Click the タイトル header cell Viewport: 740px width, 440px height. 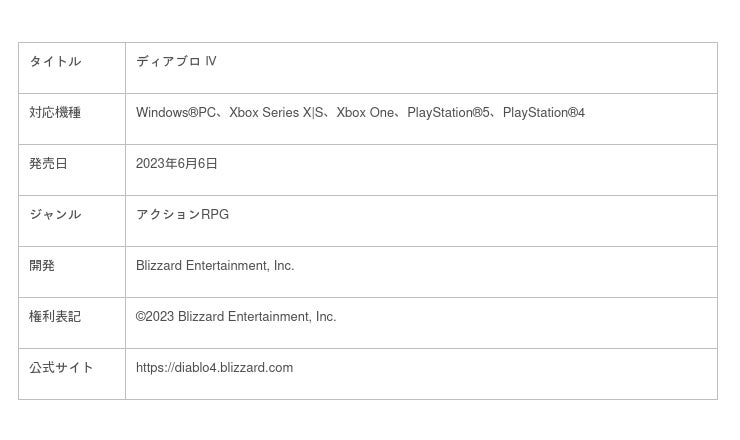pyautogui.click(x=55, y=62)
